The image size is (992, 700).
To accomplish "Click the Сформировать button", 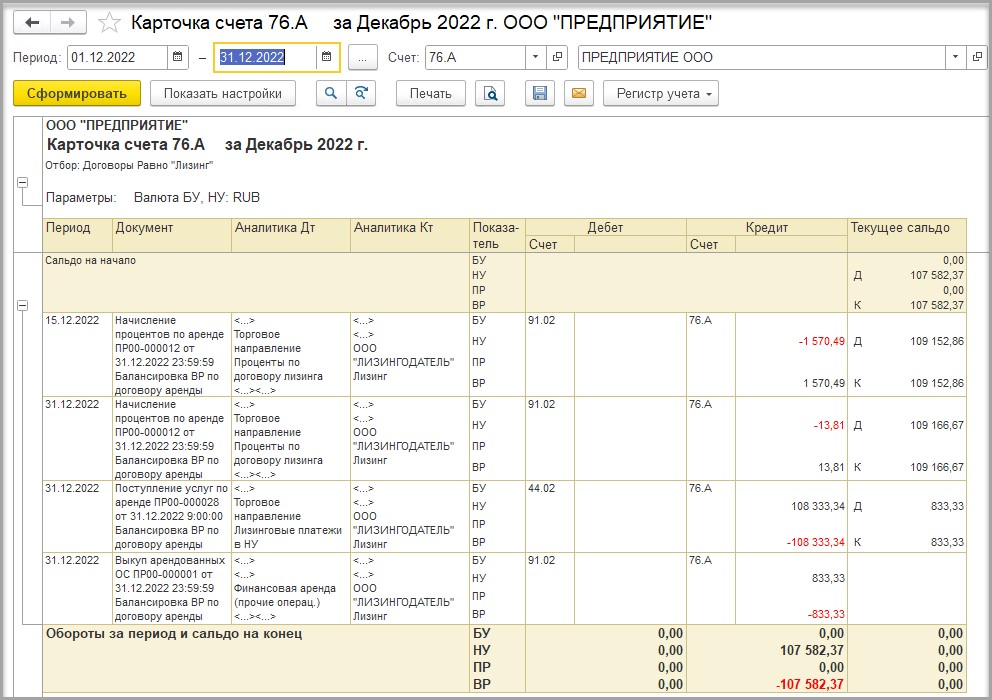I will coord(77,94).
